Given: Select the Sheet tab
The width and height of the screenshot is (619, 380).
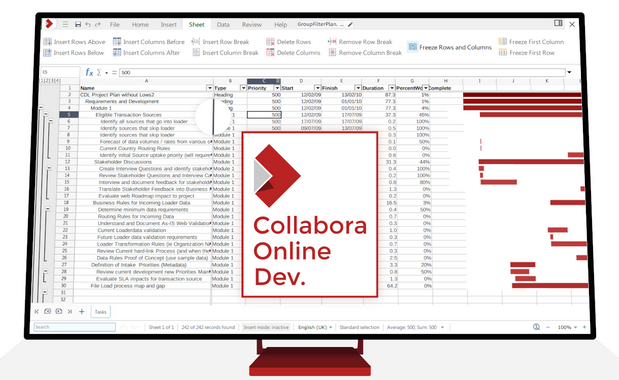Looking at the screenshot, I should pos(196,24).
